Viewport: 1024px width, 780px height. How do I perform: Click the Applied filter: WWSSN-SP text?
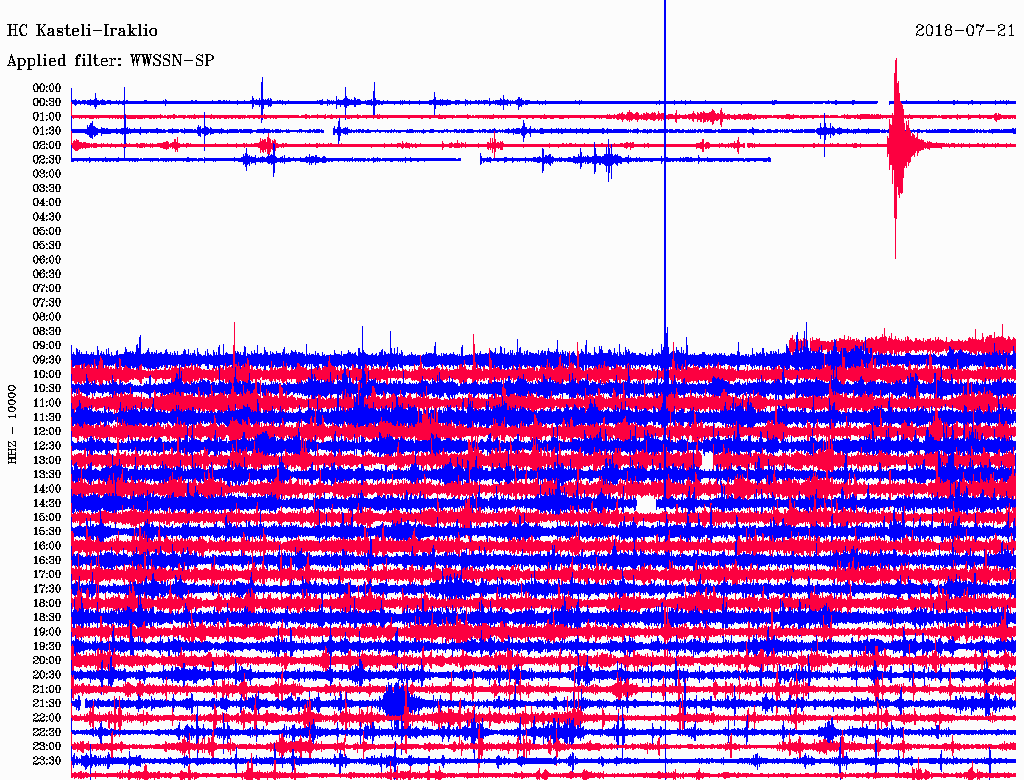[x=110, y=60]
